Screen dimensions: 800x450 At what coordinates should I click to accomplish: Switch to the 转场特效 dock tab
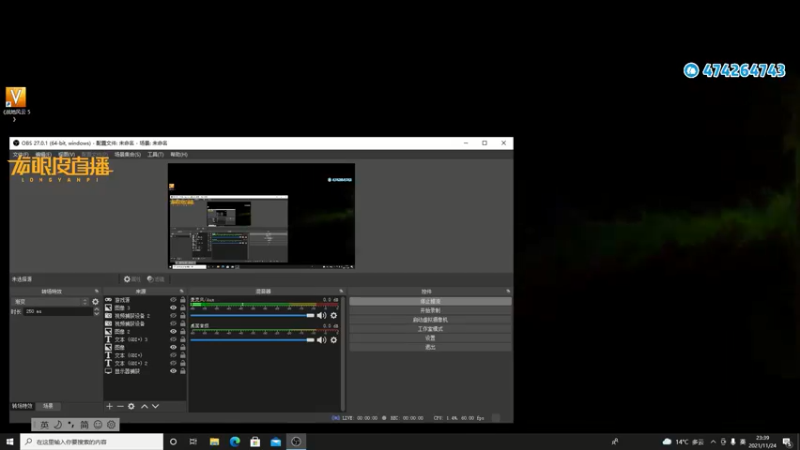22,406
